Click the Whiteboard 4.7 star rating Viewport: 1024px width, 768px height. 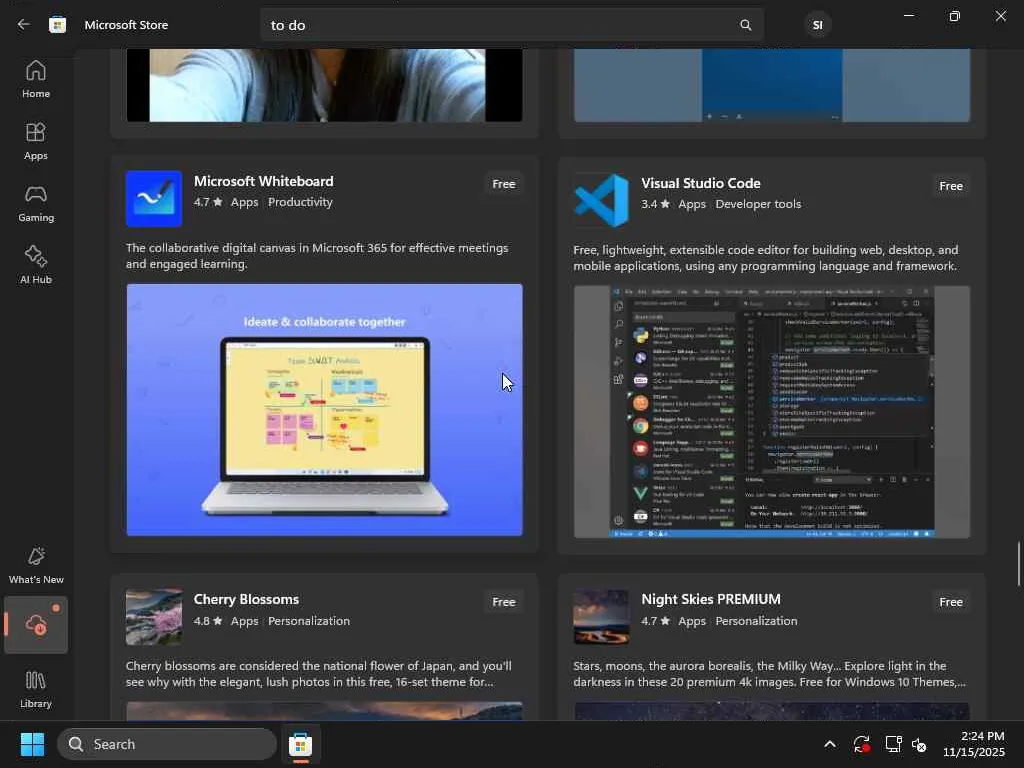(208, 202)
